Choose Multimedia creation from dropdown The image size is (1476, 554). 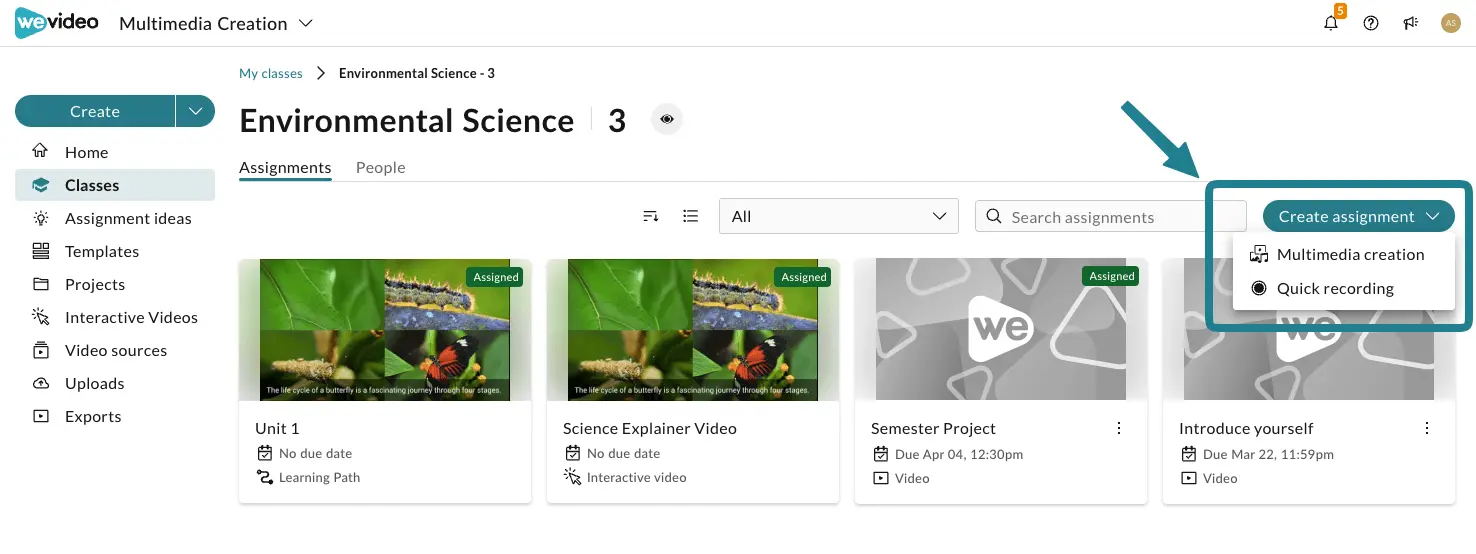1344,254
